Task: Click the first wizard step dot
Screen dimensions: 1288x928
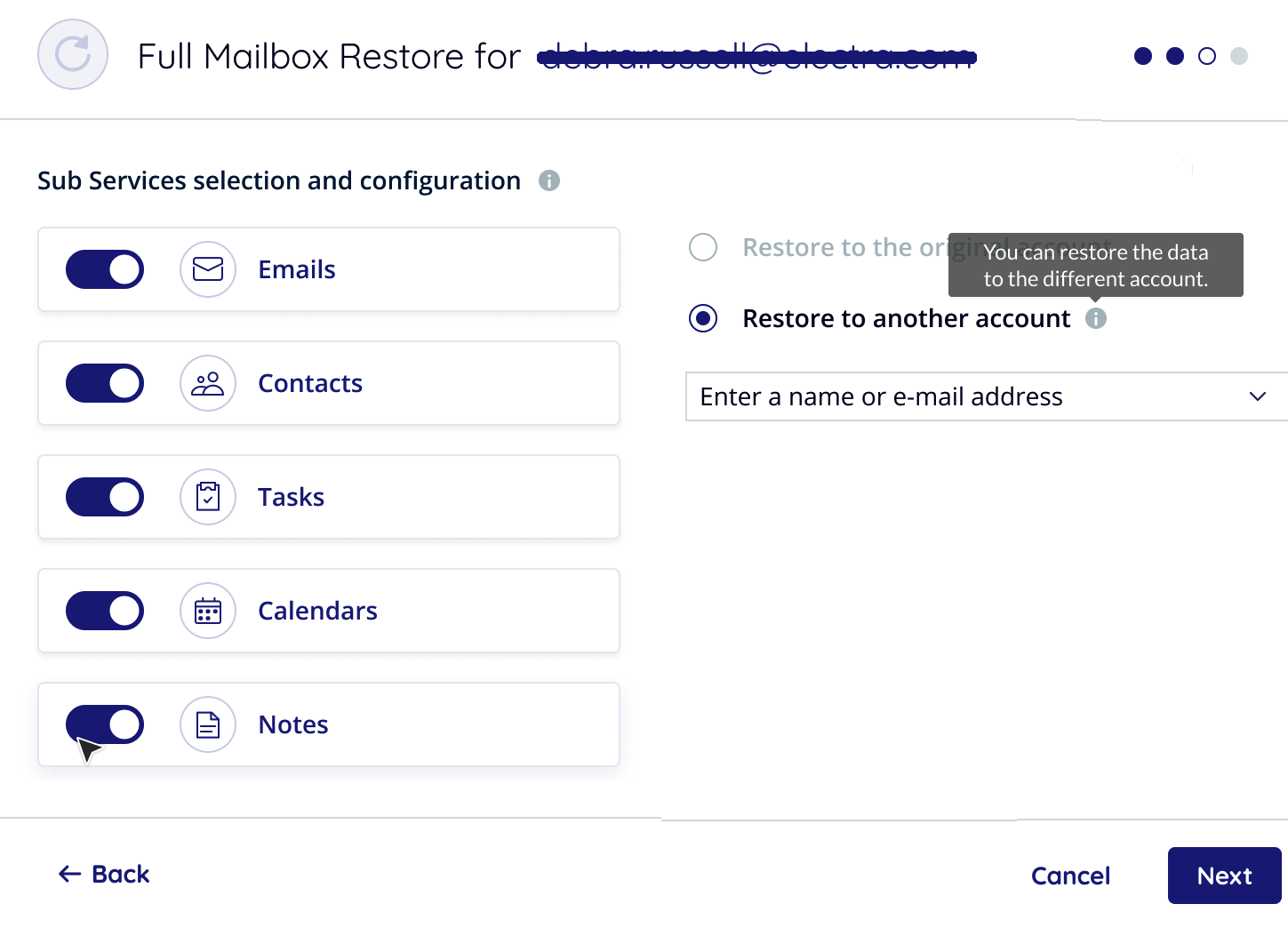Action: 1143,56
